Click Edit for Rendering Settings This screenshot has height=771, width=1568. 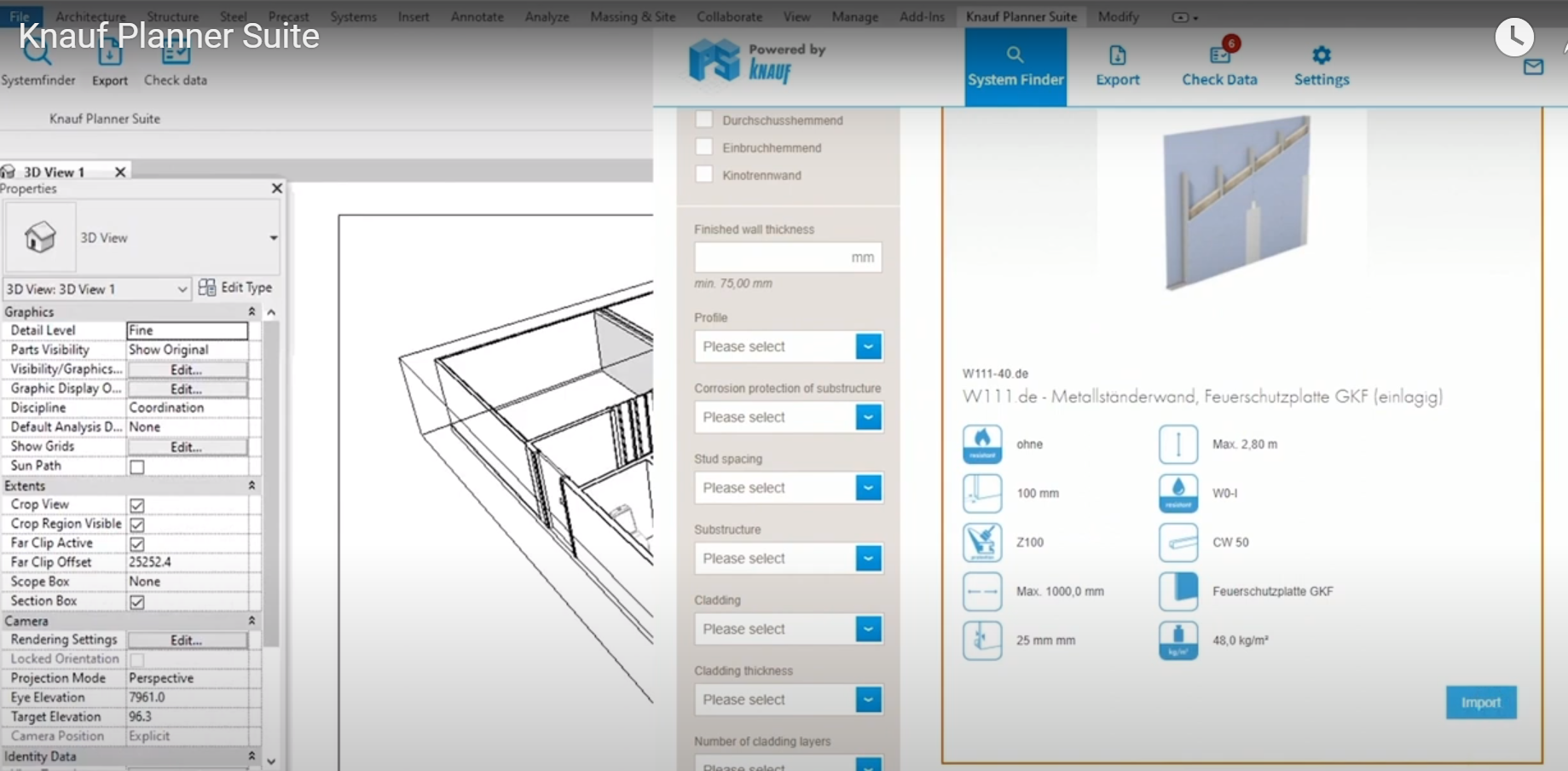(187, 641)
